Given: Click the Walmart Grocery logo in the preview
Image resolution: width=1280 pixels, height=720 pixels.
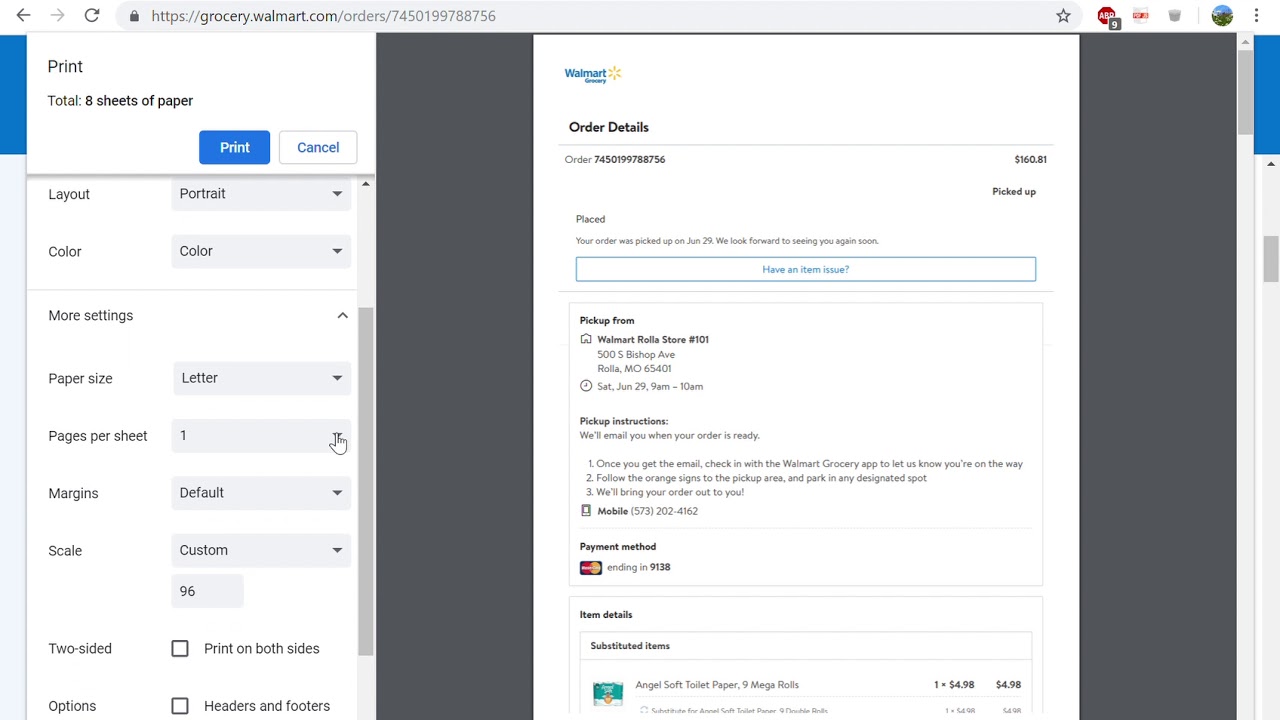Looking at the screenshot, I should 593,74.
